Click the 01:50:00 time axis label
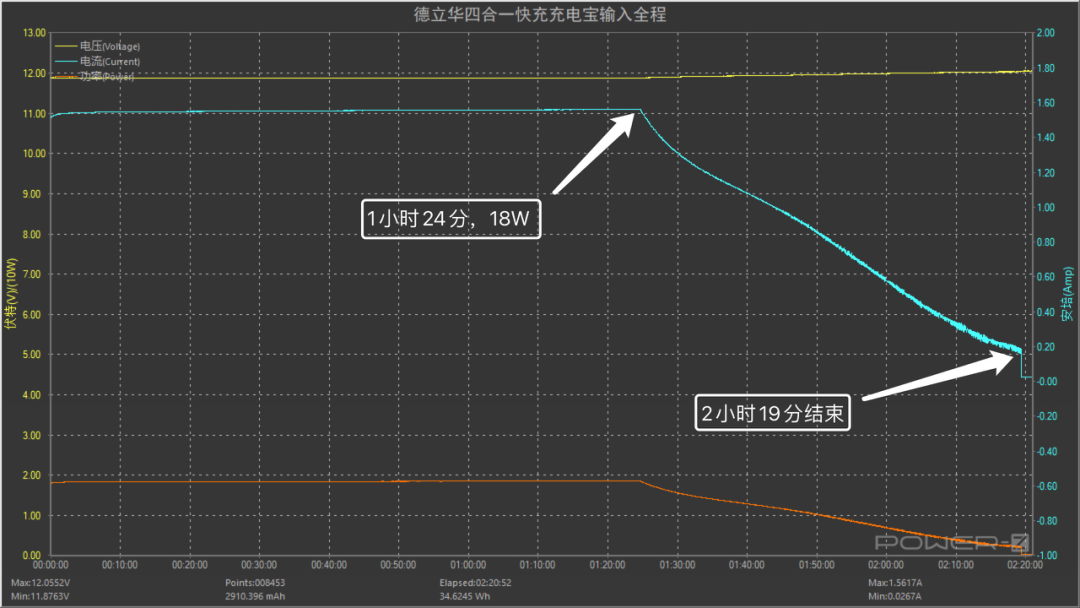Viewport: 1080px width, 608px height. click(816, 565)
